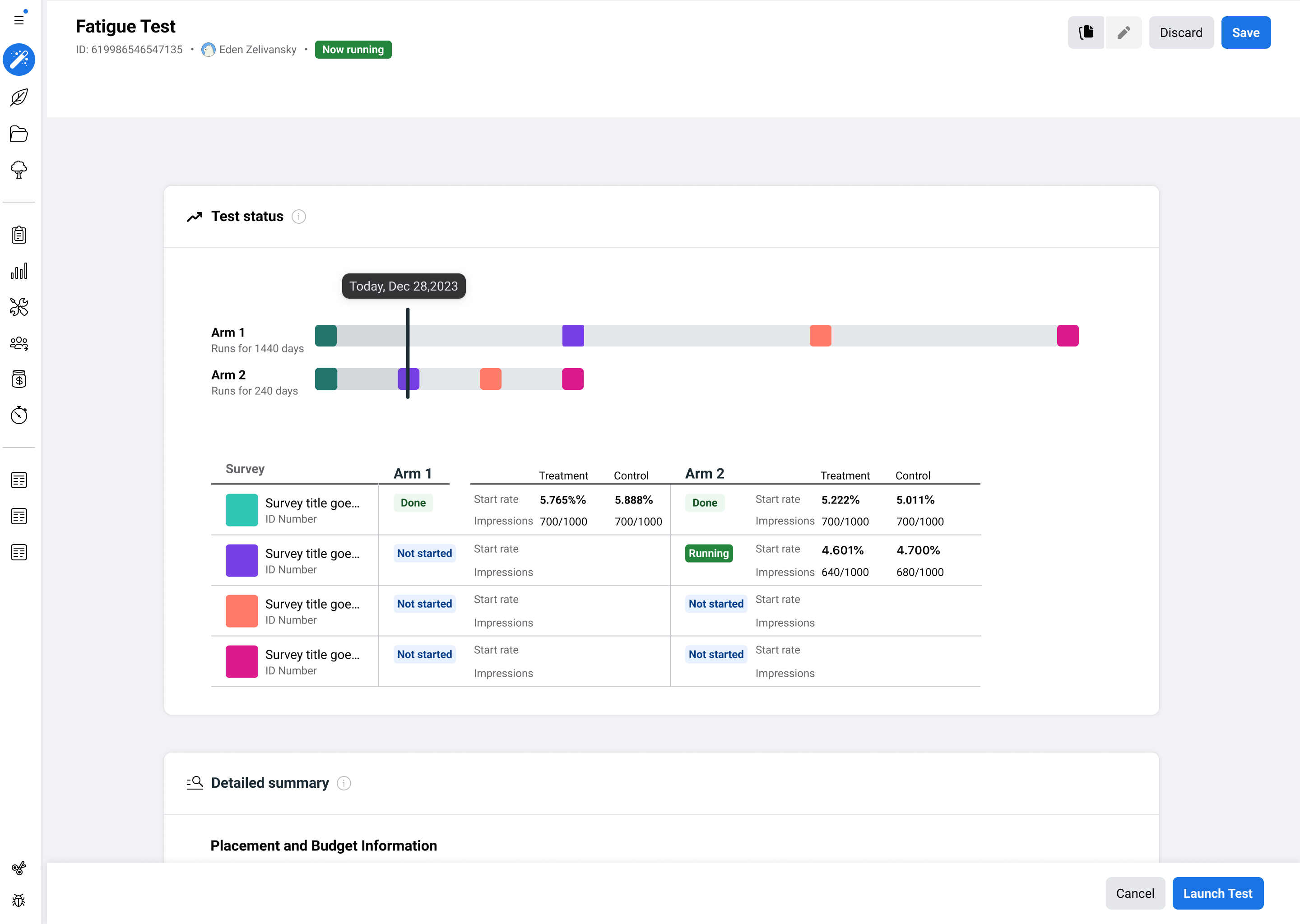Click the folder icon in sidebar
This screenshot has height=924, width=1300.
click(19, 134)
